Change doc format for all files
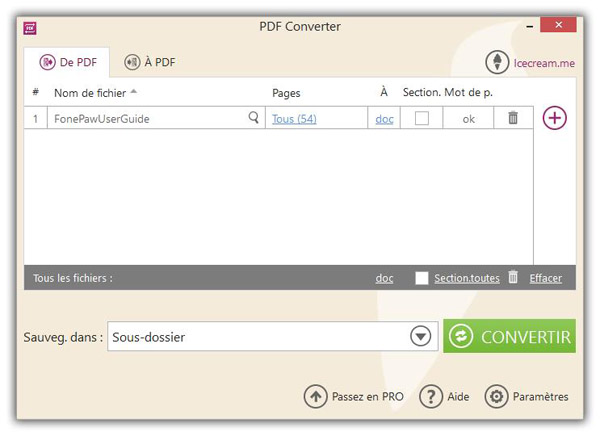Screen dimensions: 600x436 [x=384, y=278]
